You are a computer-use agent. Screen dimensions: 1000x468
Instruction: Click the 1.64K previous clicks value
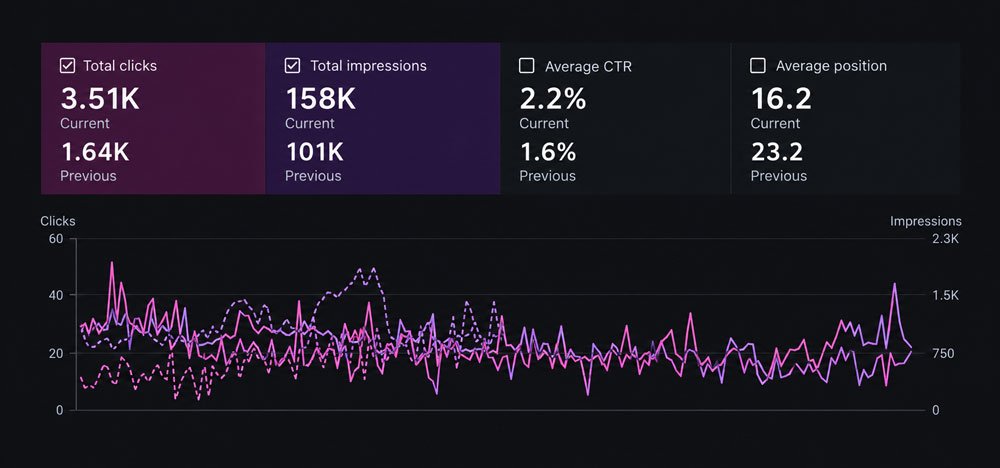pos(95,152)
